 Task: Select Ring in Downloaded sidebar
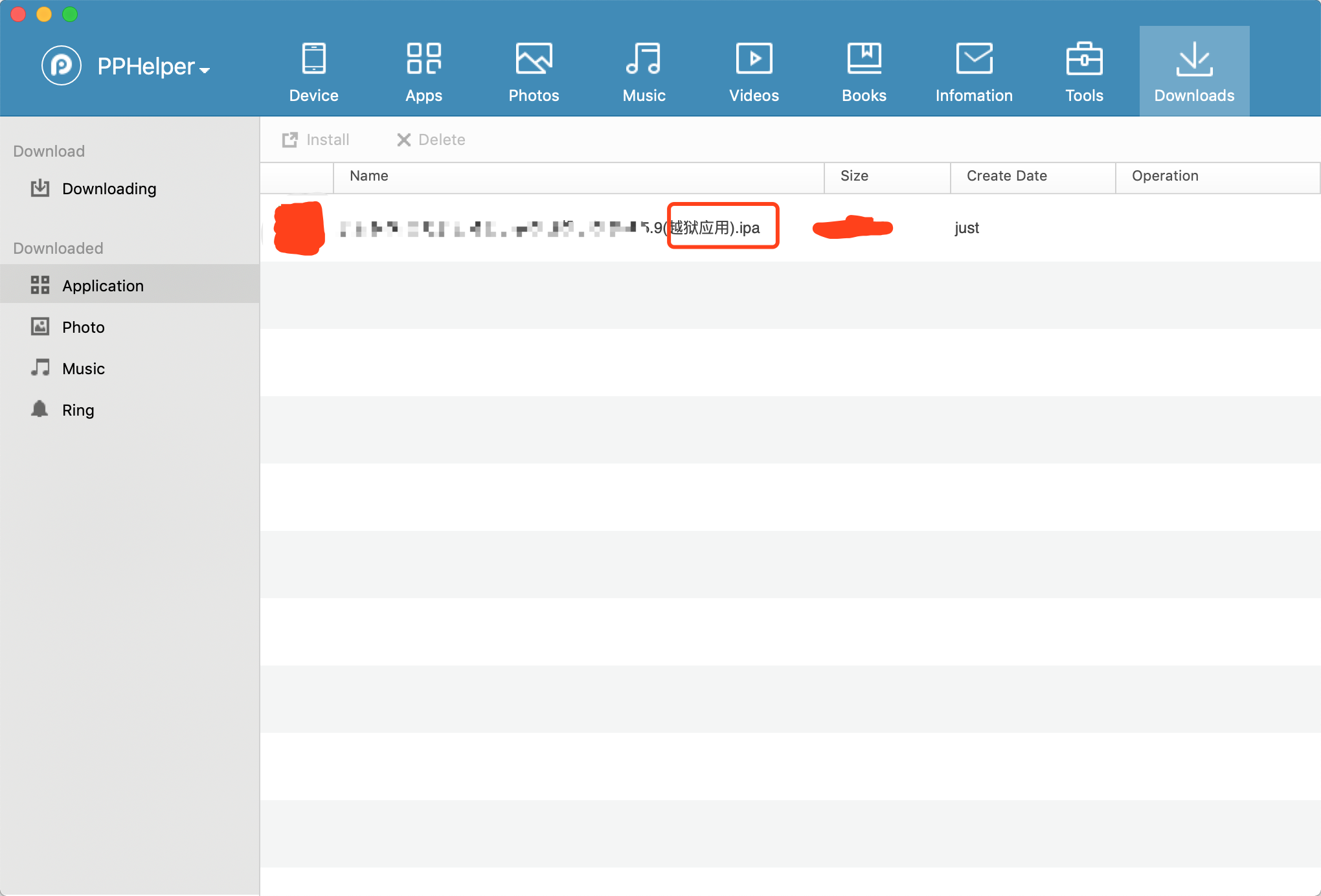78,410
